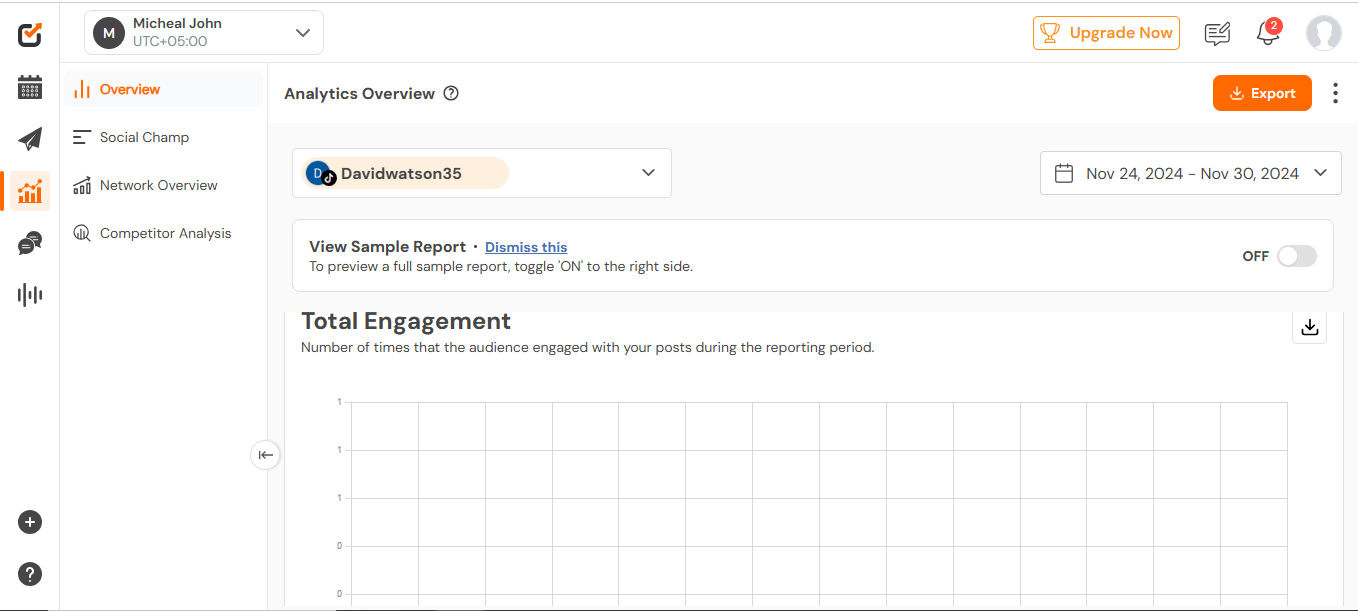Open the help question mark icon
The width and height of the screenshot is (1358, 611).
(x=30, y=574)
